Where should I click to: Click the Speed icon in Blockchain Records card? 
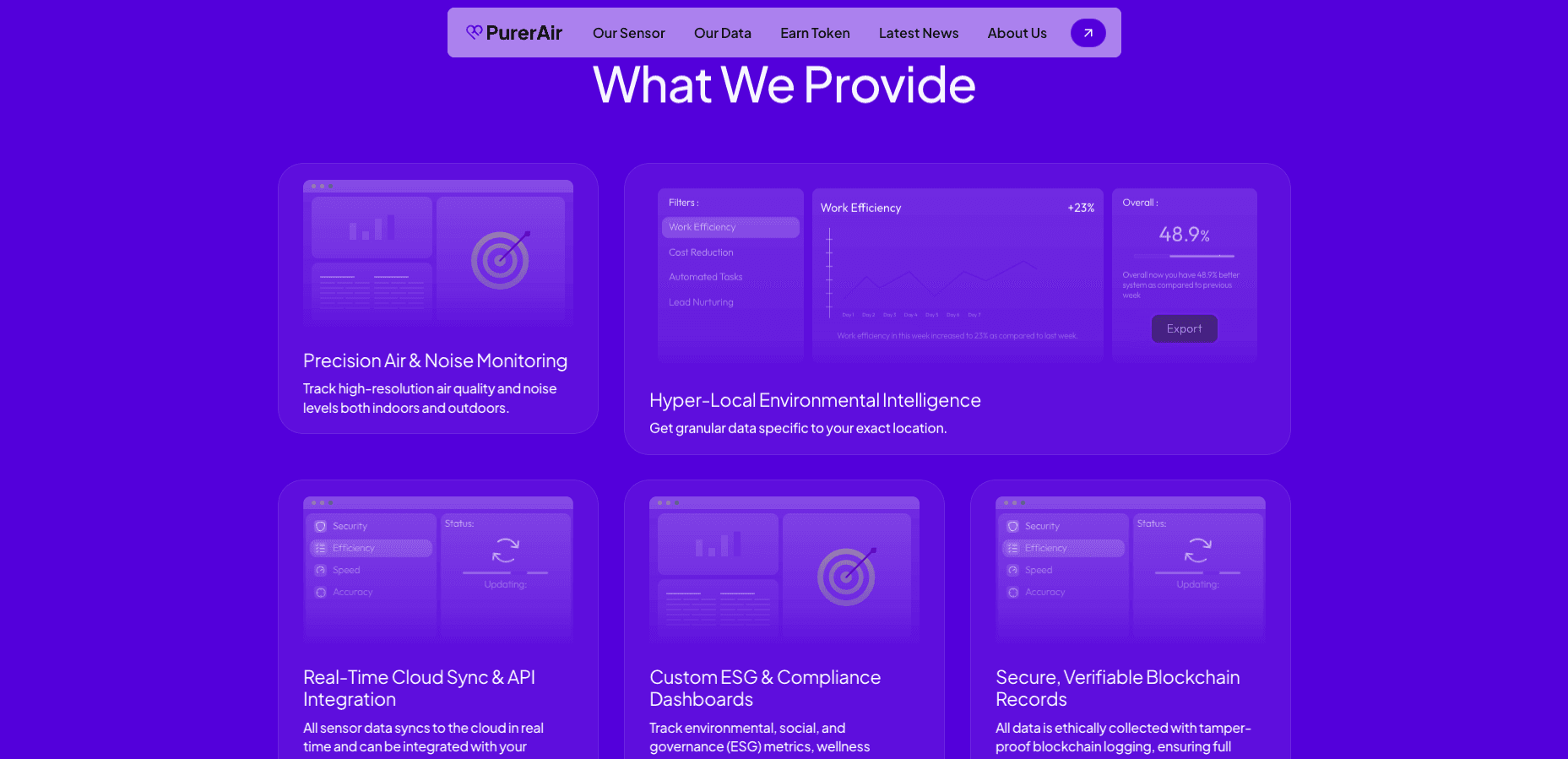coord(1013,570)
